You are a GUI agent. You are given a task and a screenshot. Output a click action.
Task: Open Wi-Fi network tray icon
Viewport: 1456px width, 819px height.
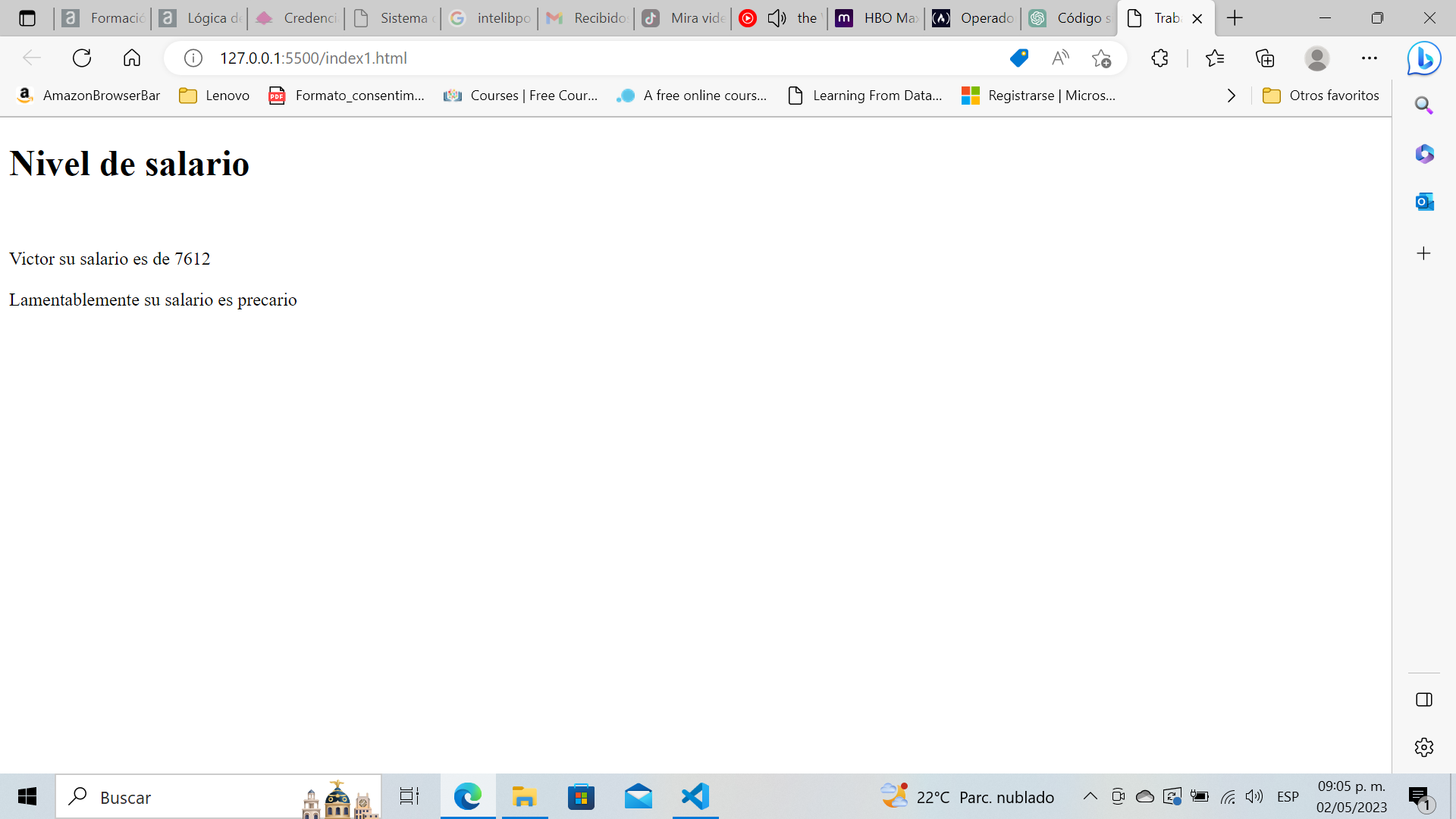[x=1228, y=796]
